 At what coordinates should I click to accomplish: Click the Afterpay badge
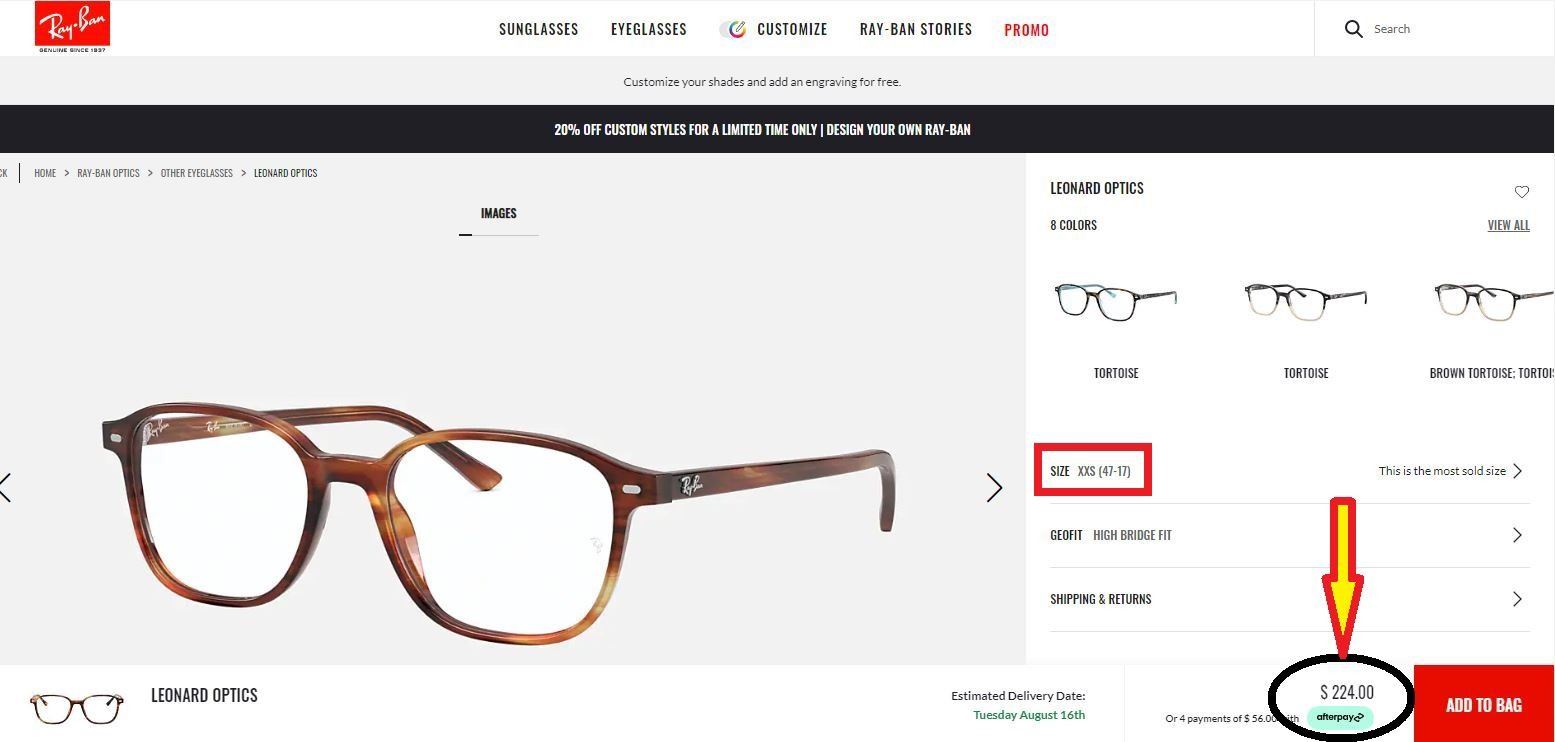point(1340,717)
